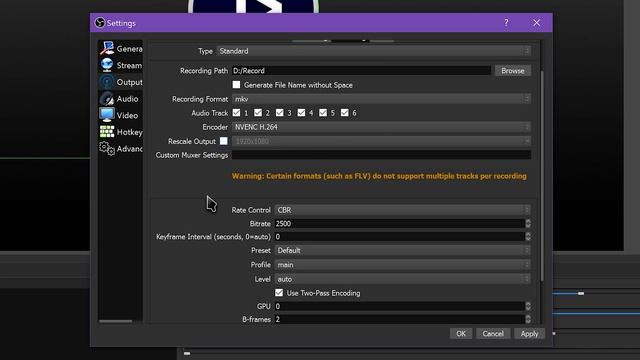Open the Video monitor icon

[107, 115]
